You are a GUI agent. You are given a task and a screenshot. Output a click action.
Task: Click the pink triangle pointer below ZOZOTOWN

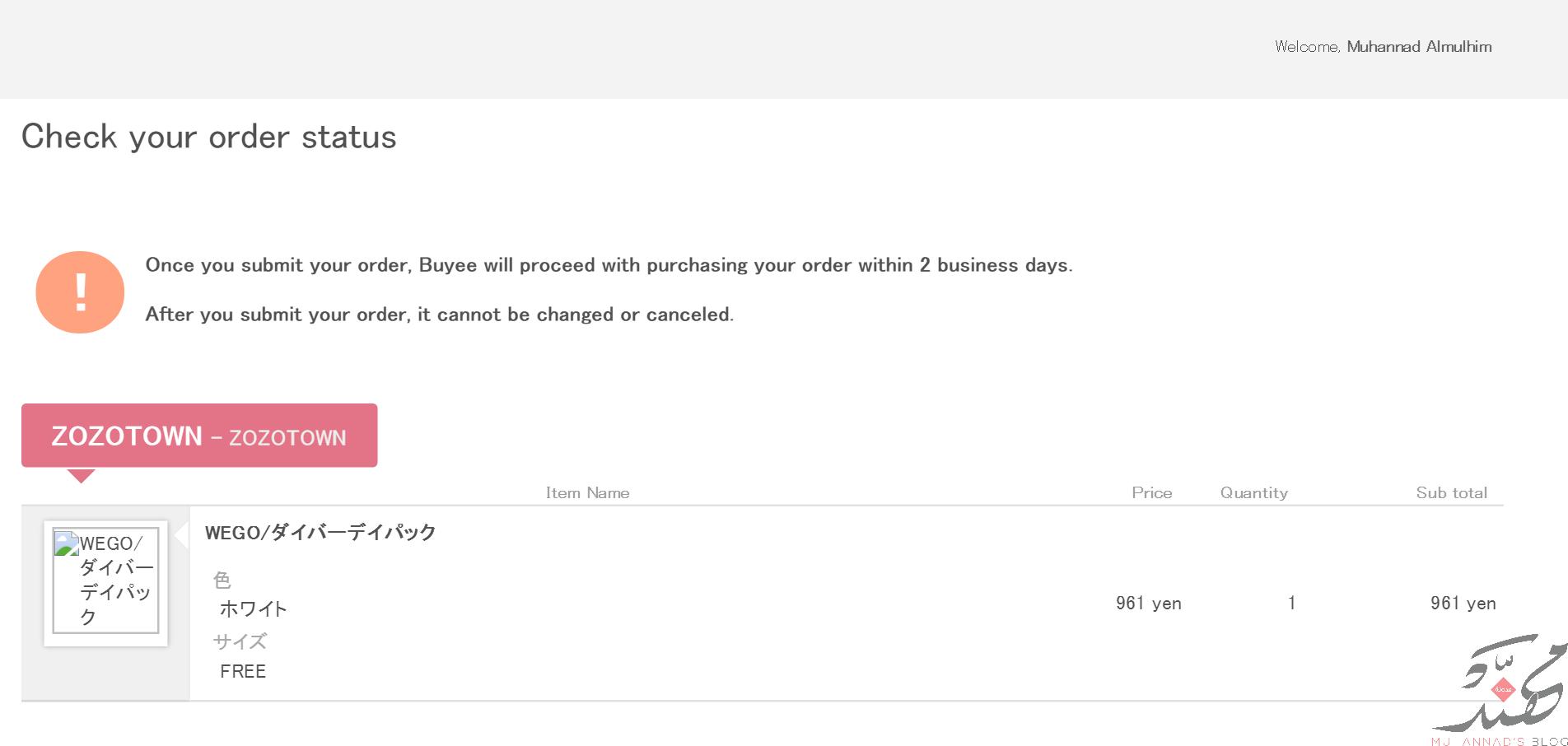(x=81, y=476)
